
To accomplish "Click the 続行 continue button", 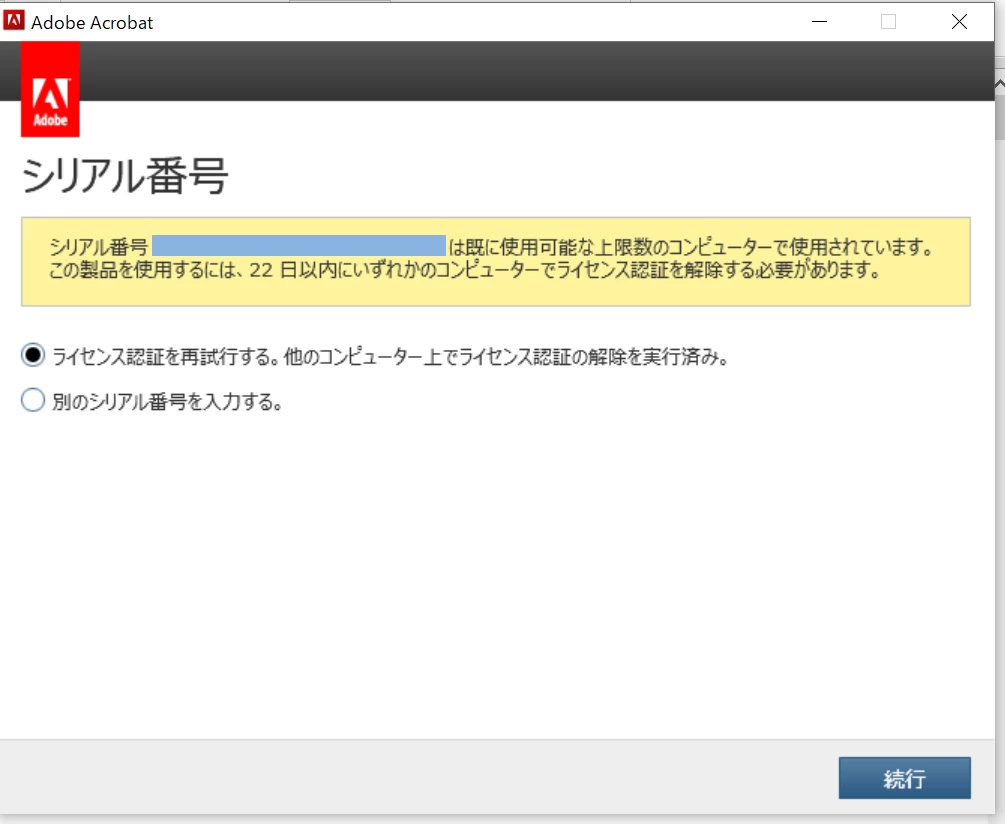I will (904, 778).
